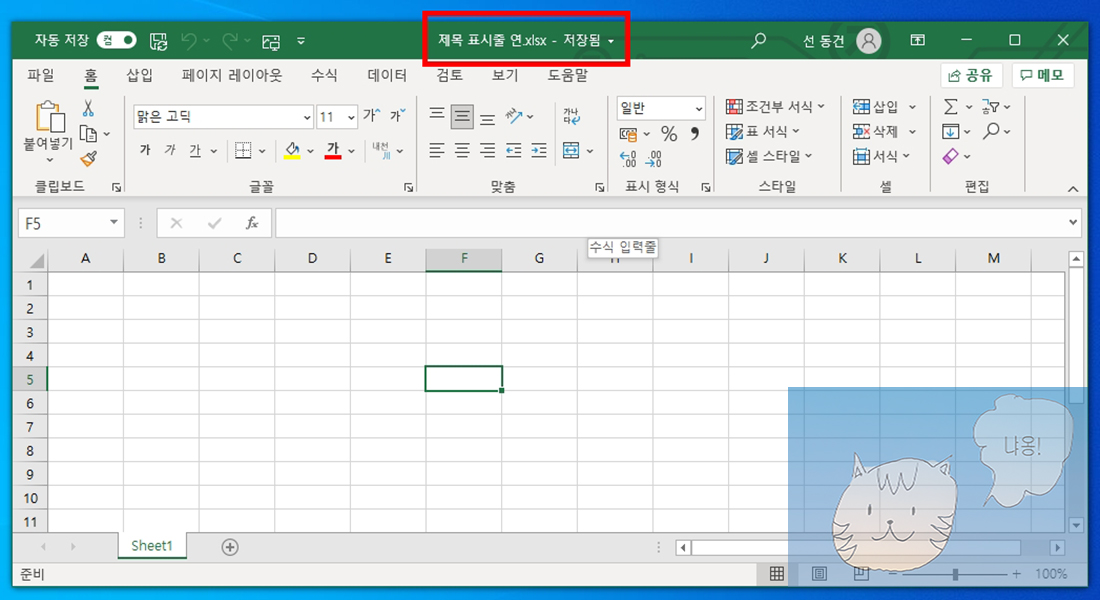
Task: Switch to the 수식 (Formulas) tab
Action: tap(324, 75)
